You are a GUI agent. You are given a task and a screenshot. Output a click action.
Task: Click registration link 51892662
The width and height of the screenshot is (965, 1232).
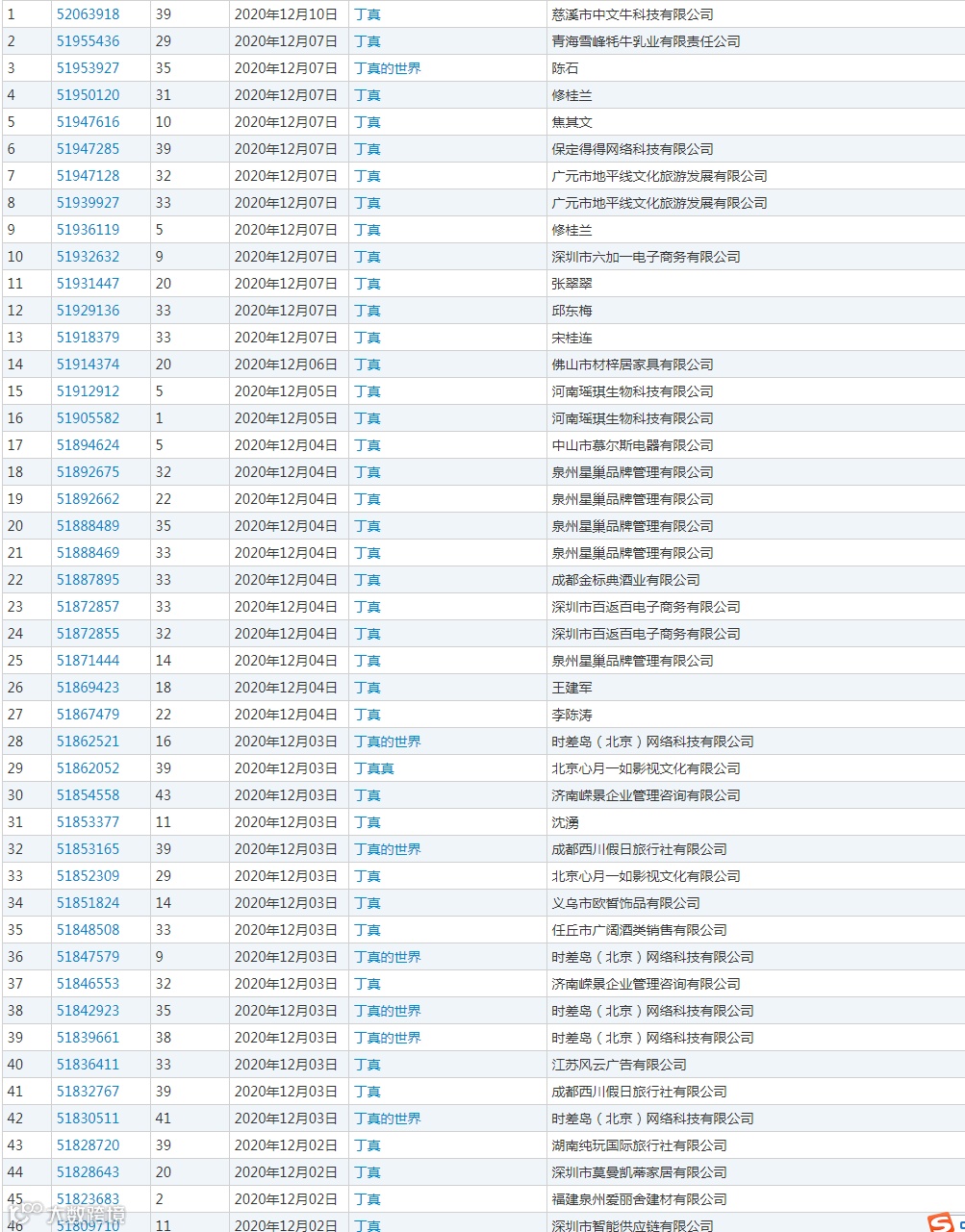[x=89, y=499]
